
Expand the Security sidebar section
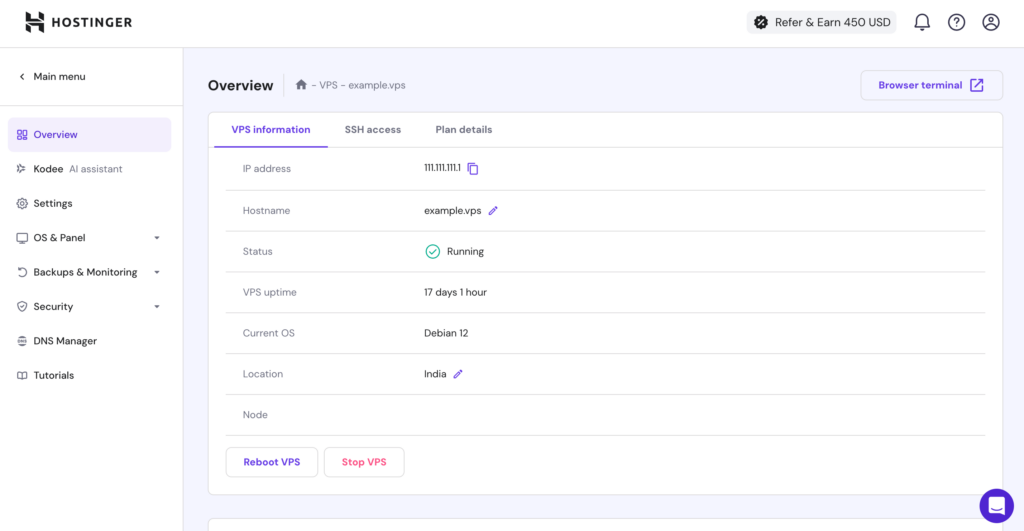89,307
